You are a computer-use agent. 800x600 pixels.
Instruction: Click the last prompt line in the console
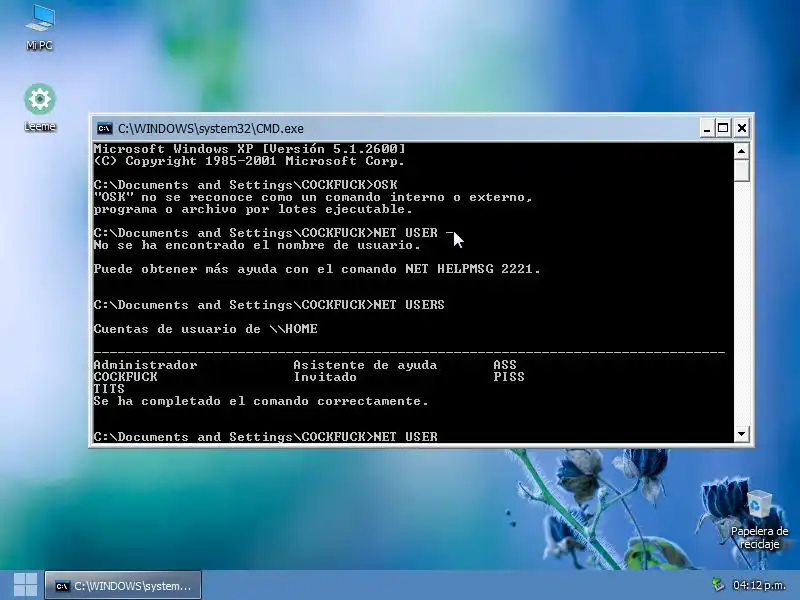click(266, 437)
